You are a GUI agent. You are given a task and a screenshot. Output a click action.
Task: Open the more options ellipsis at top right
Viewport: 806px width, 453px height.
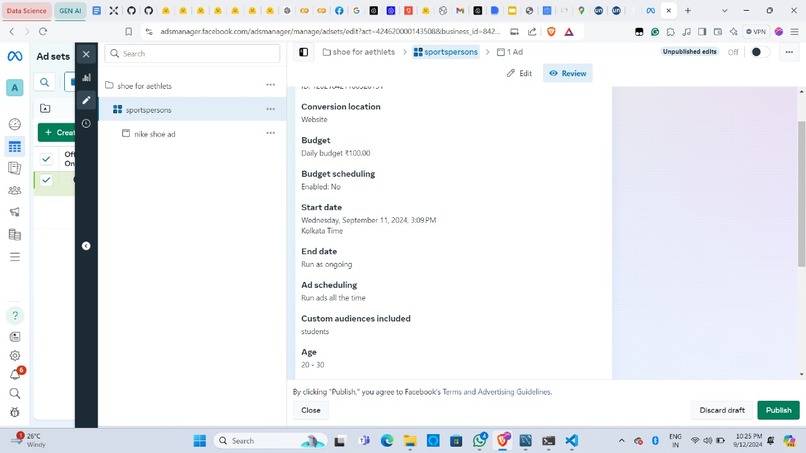tap(789, 52)
